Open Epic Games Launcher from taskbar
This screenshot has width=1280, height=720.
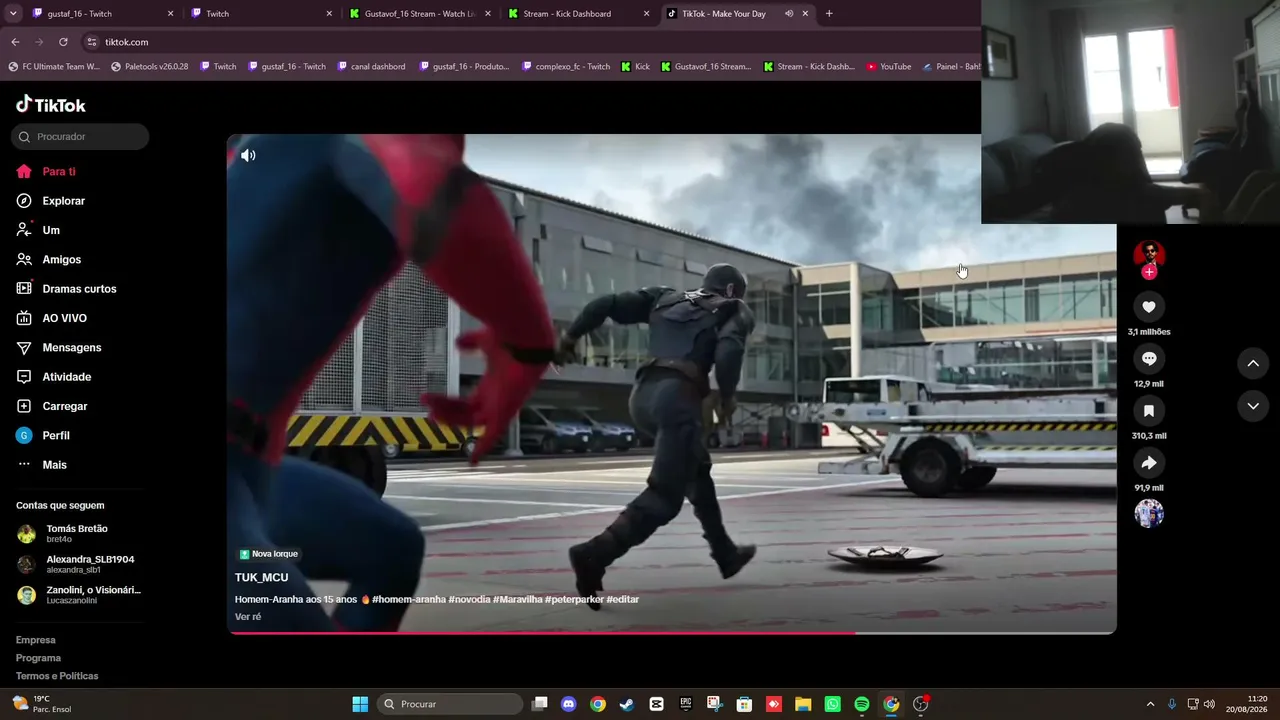(686, 704)
